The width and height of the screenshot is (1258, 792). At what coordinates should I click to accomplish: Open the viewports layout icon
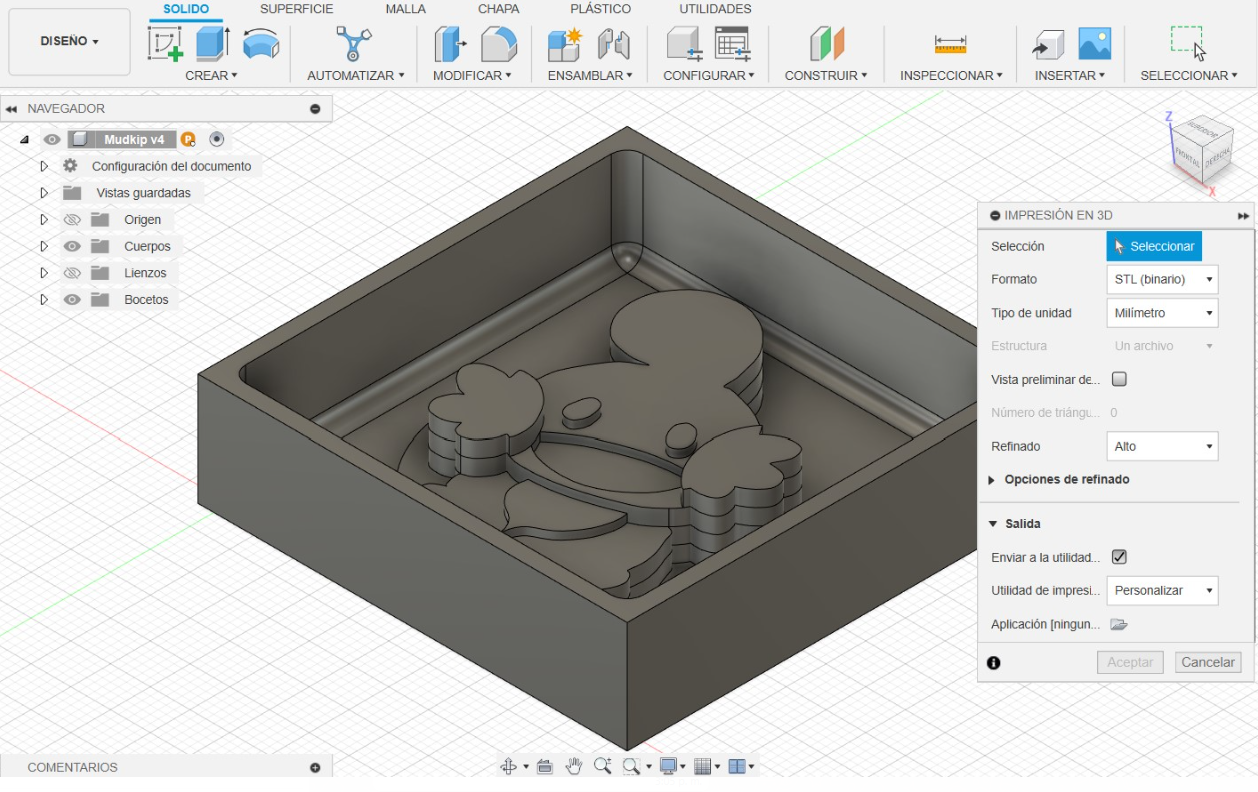tap(737, 766)
